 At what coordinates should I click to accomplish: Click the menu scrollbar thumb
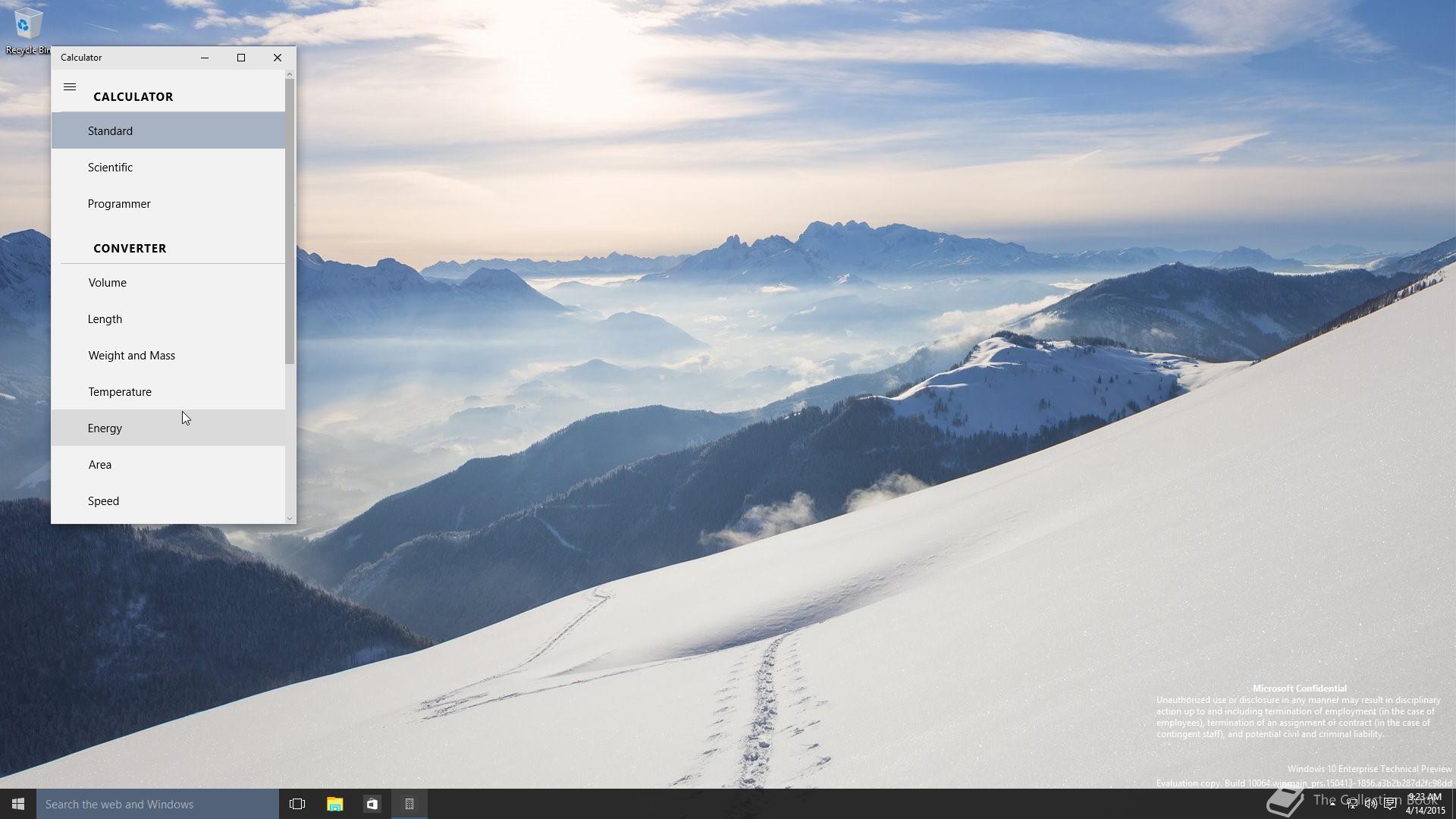pos(290,221)
